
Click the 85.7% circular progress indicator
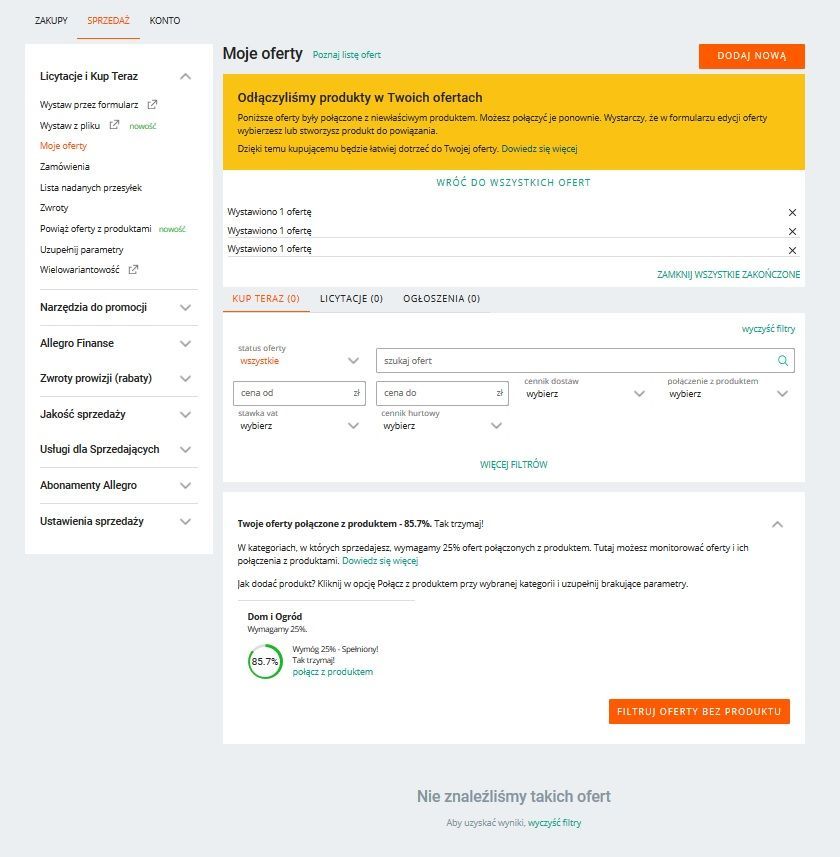265,662
